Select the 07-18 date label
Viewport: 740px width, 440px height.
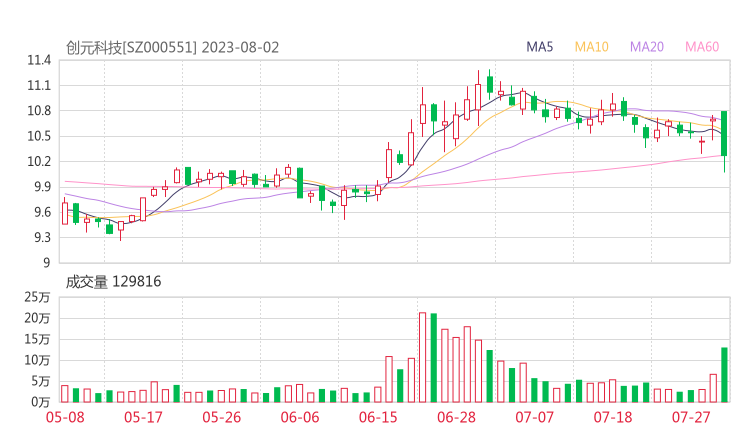click(613, 417)
